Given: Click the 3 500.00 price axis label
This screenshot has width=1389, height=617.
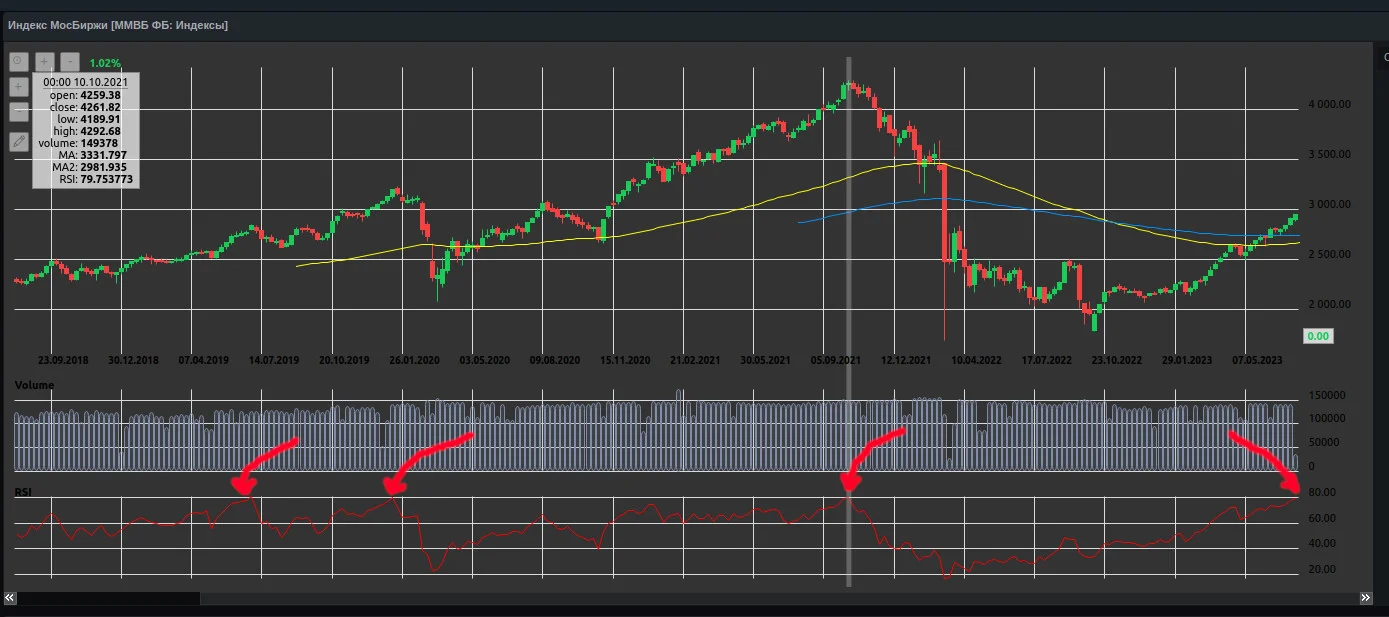Looking at the screenshot, I should (1330, 154).
